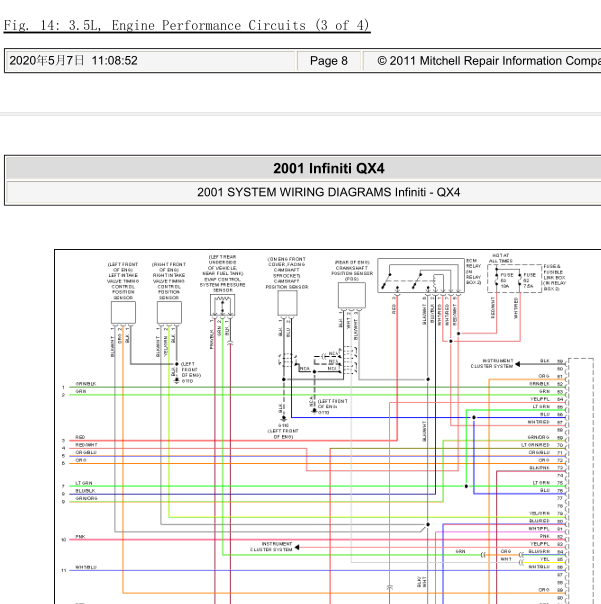
Task: Click the BLK label at pin 59
Action: (x=545, y=361)
